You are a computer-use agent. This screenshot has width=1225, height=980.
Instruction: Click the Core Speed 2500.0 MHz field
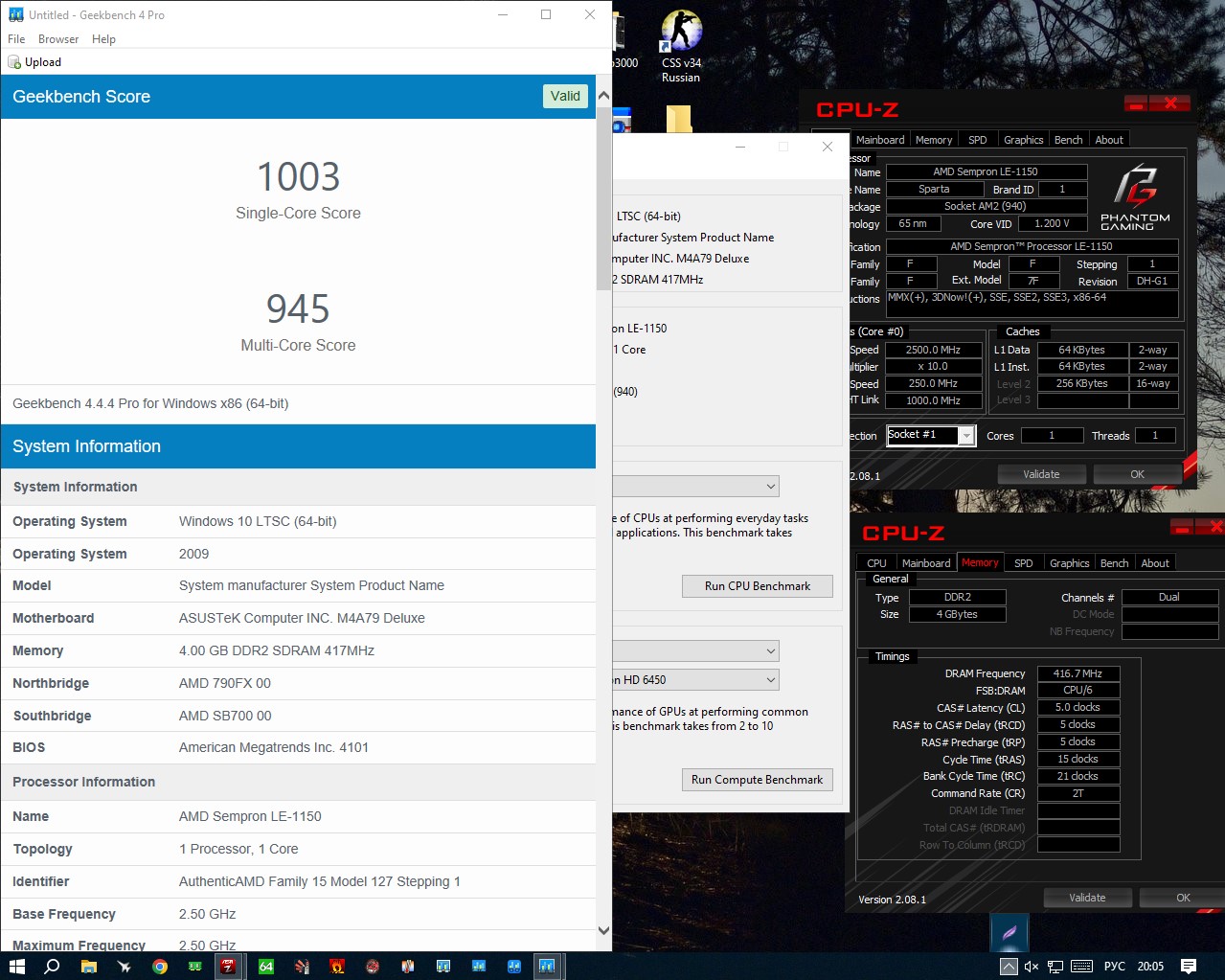click(934, 350)
